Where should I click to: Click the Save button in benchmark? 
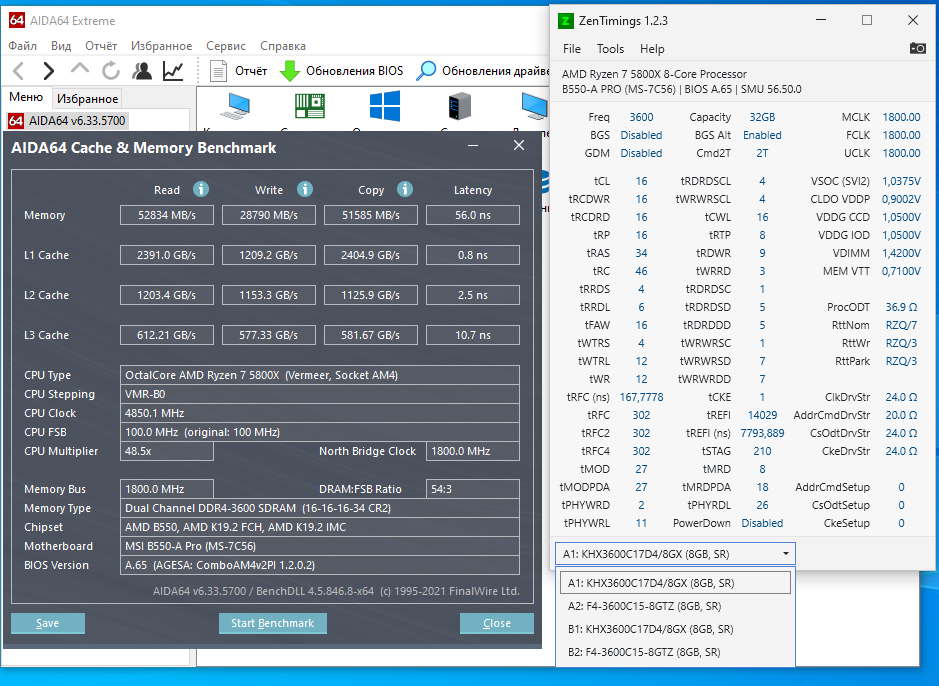(48, 623)
